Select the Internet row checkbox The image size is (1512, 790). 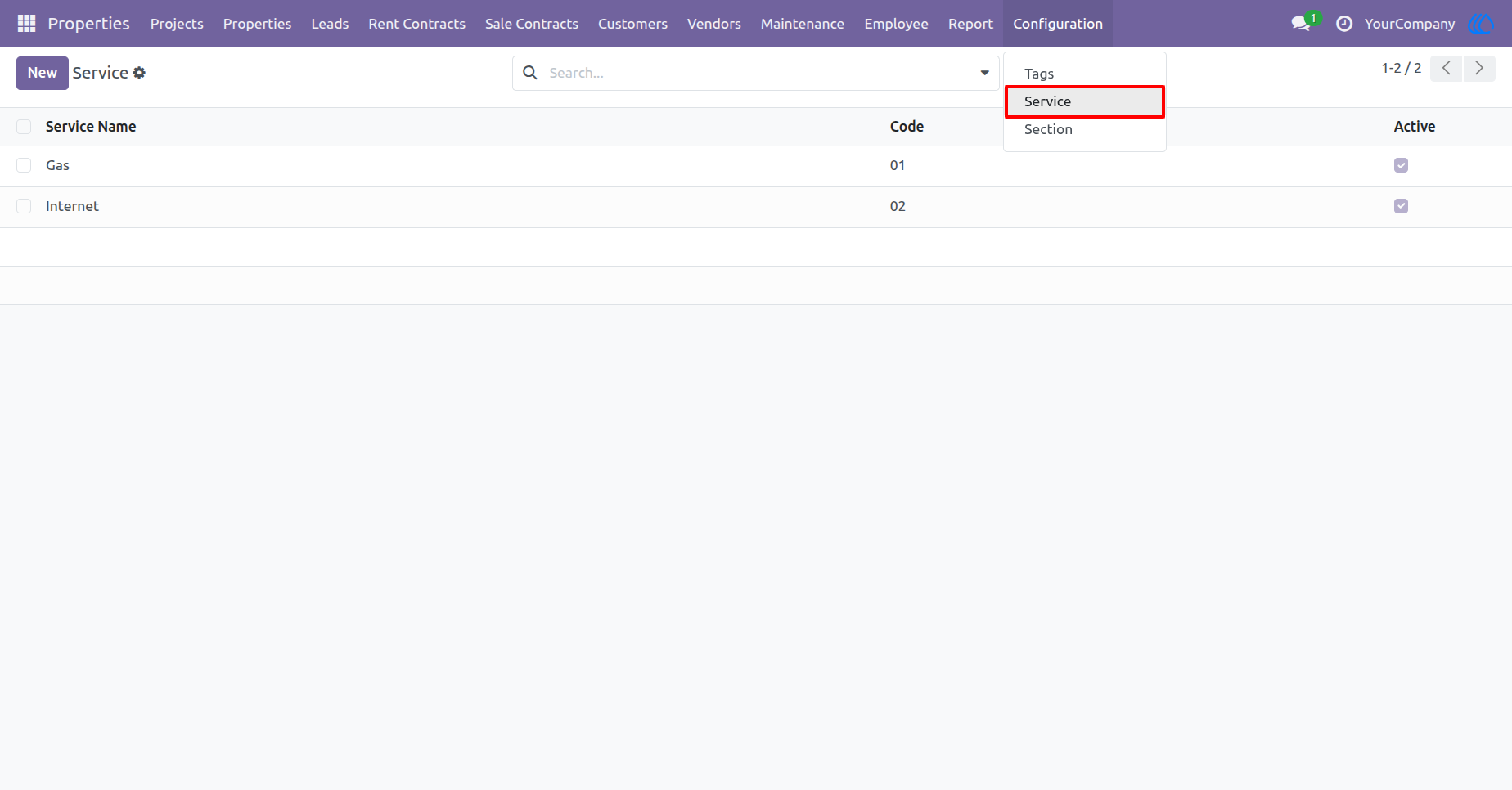pyautogui.click(x=24, y=206)
